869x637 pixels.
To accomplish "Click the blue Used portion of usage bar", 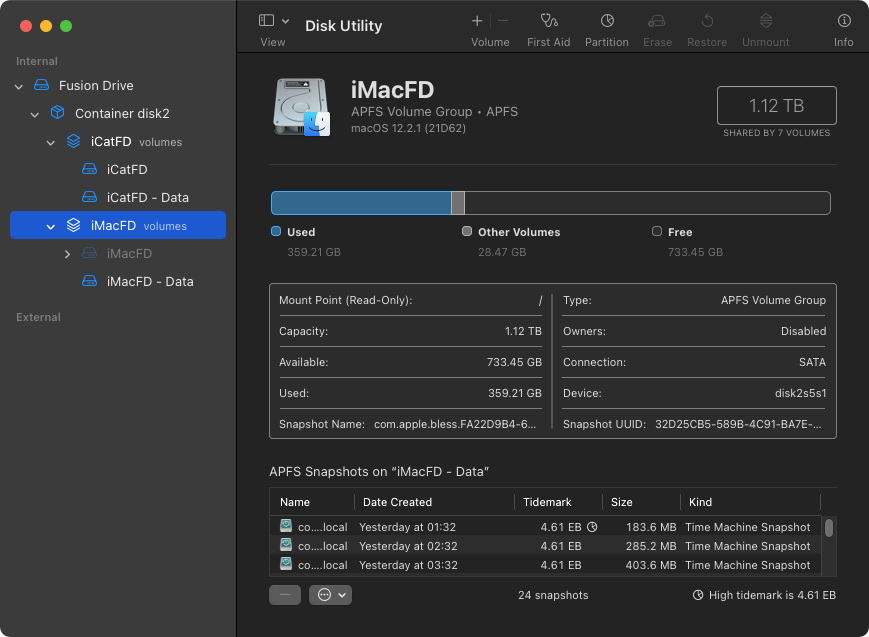I will click(361, 203).
